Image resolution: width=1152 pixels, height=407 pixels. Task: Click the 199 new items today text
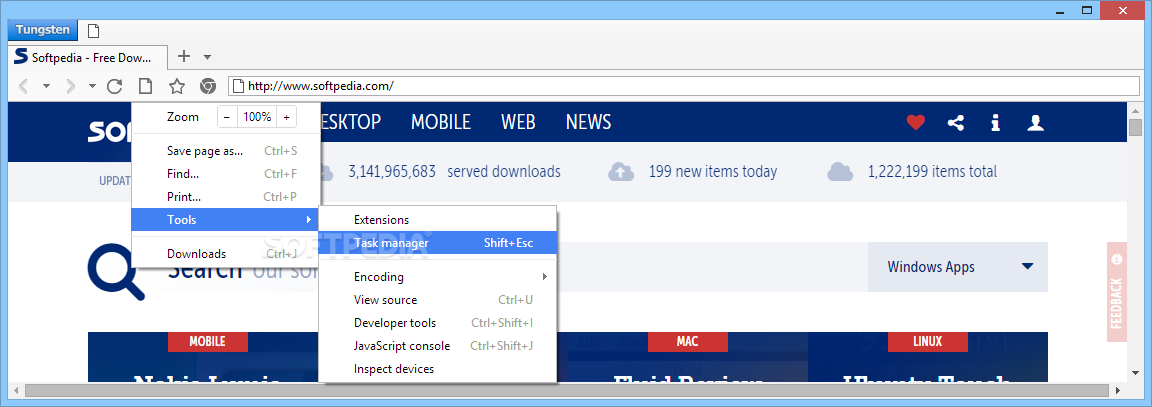coord(713,172)
